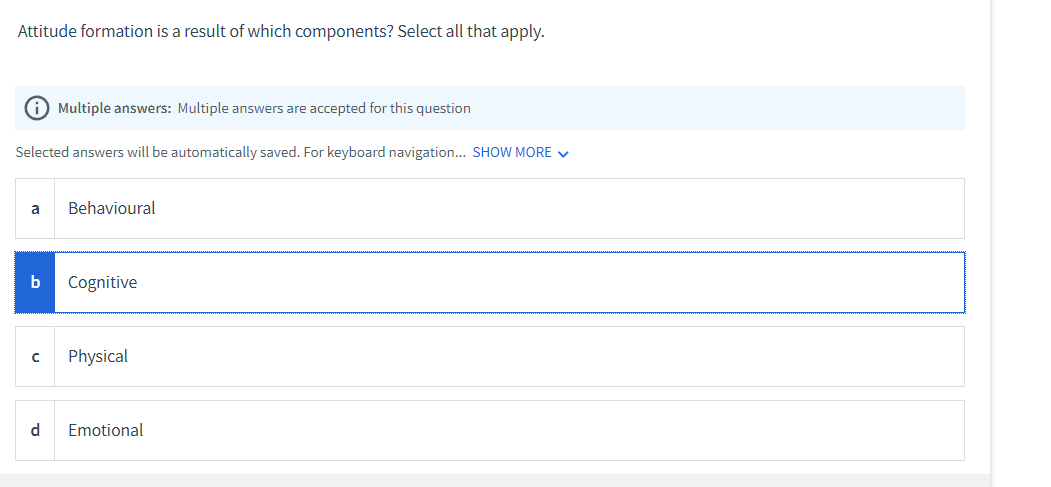Expand the SHOW MORE link
The height and width of the screenshot is (487, 1051).
(511, 153)
